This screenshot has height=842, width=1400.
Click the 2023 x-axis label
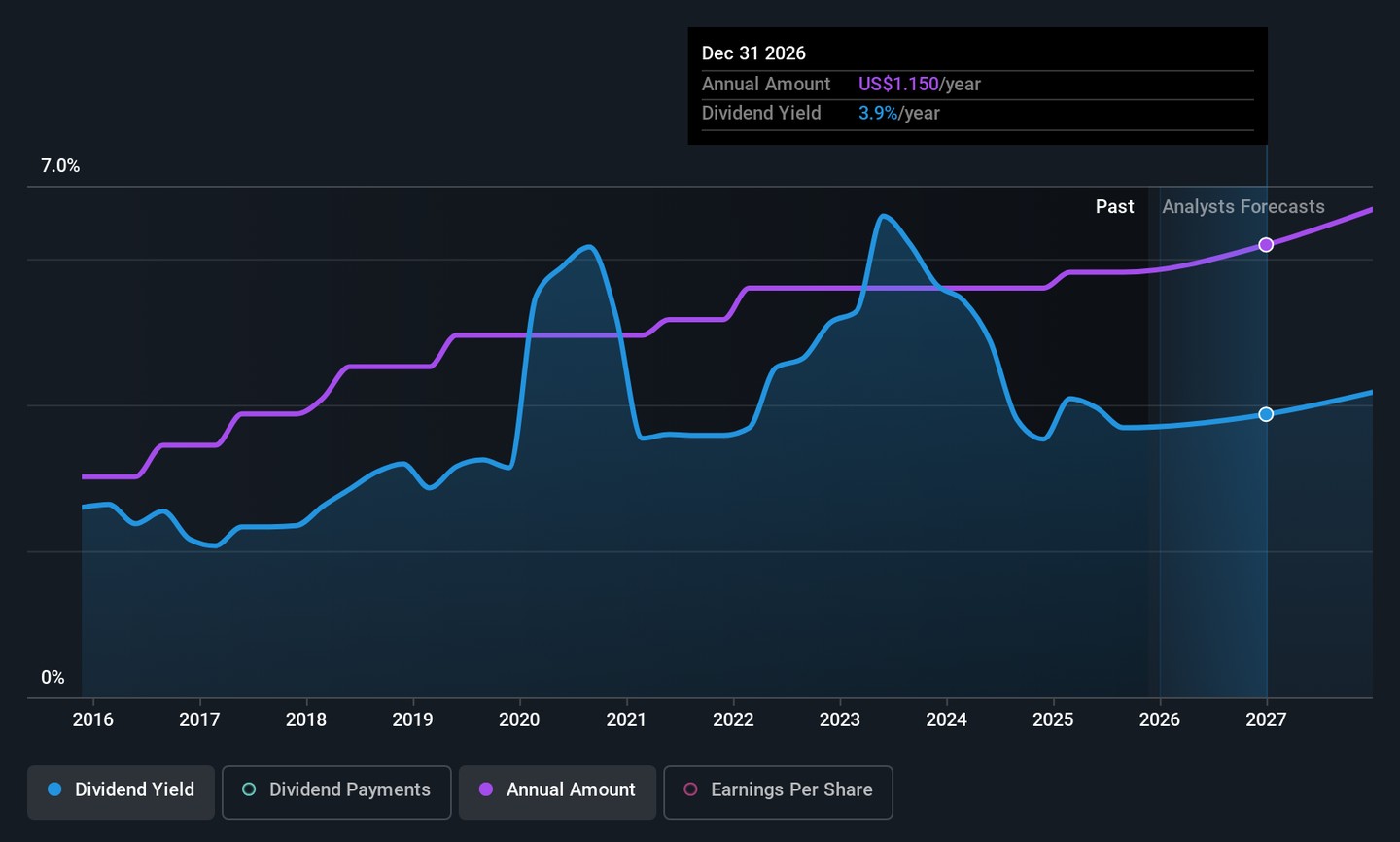coord(839,719)
